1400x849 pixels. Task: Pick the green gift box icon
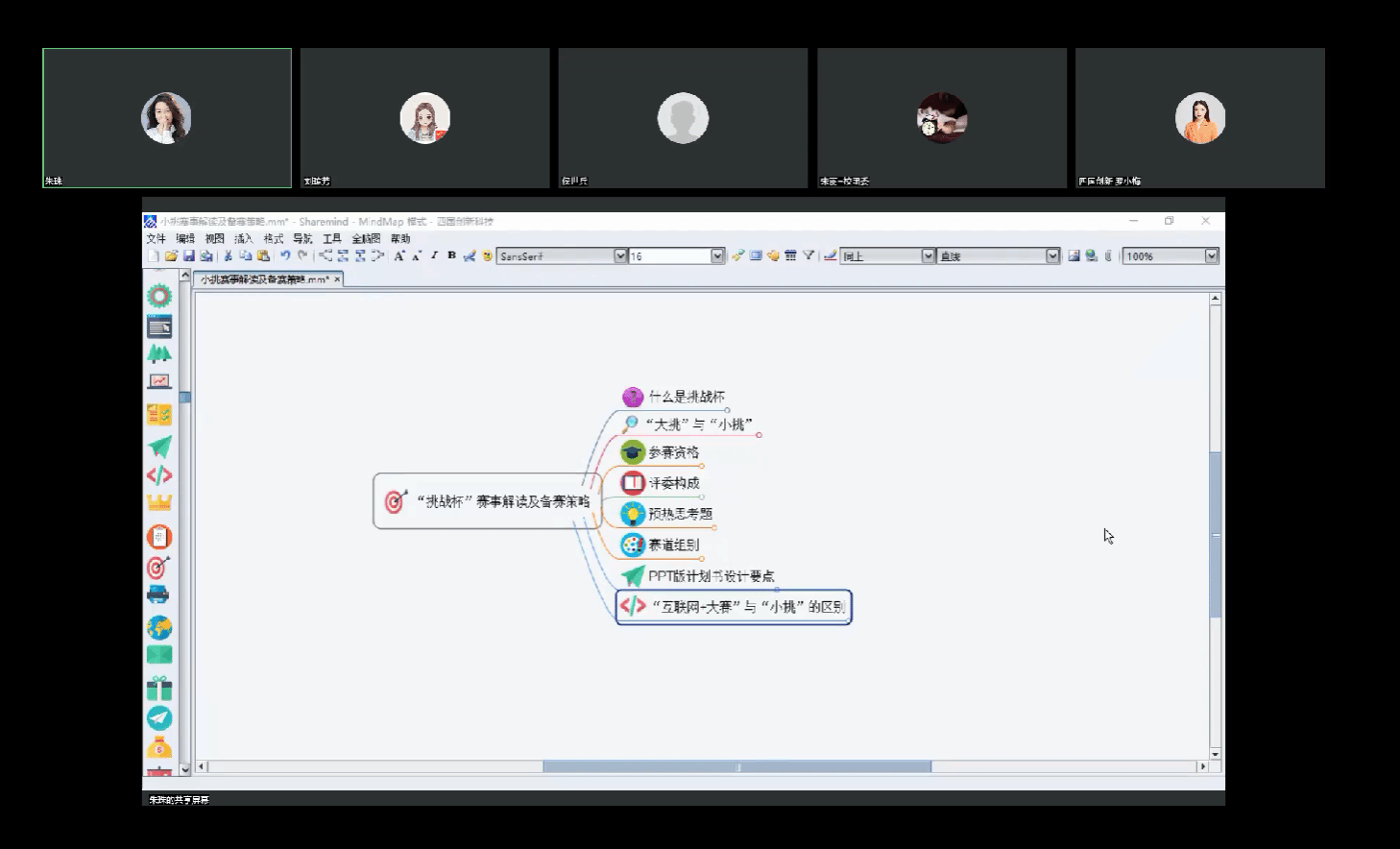(x=158, y=688)
